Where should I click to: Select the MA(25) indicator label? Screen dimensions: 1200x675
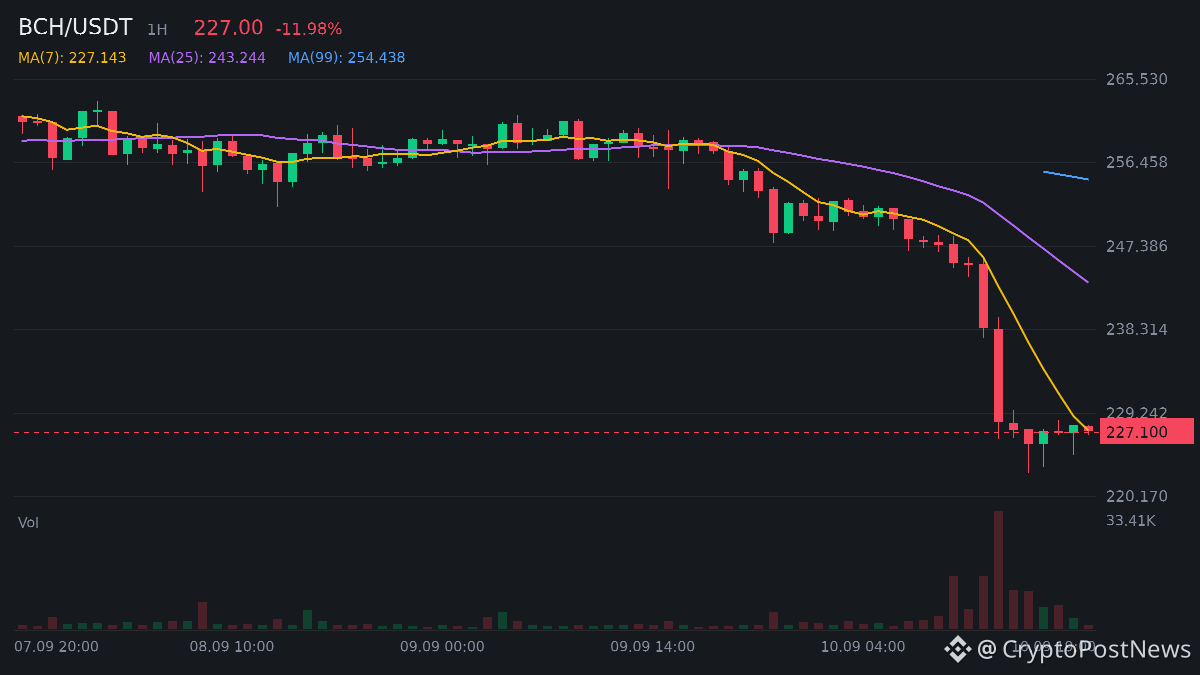[207, 58]
